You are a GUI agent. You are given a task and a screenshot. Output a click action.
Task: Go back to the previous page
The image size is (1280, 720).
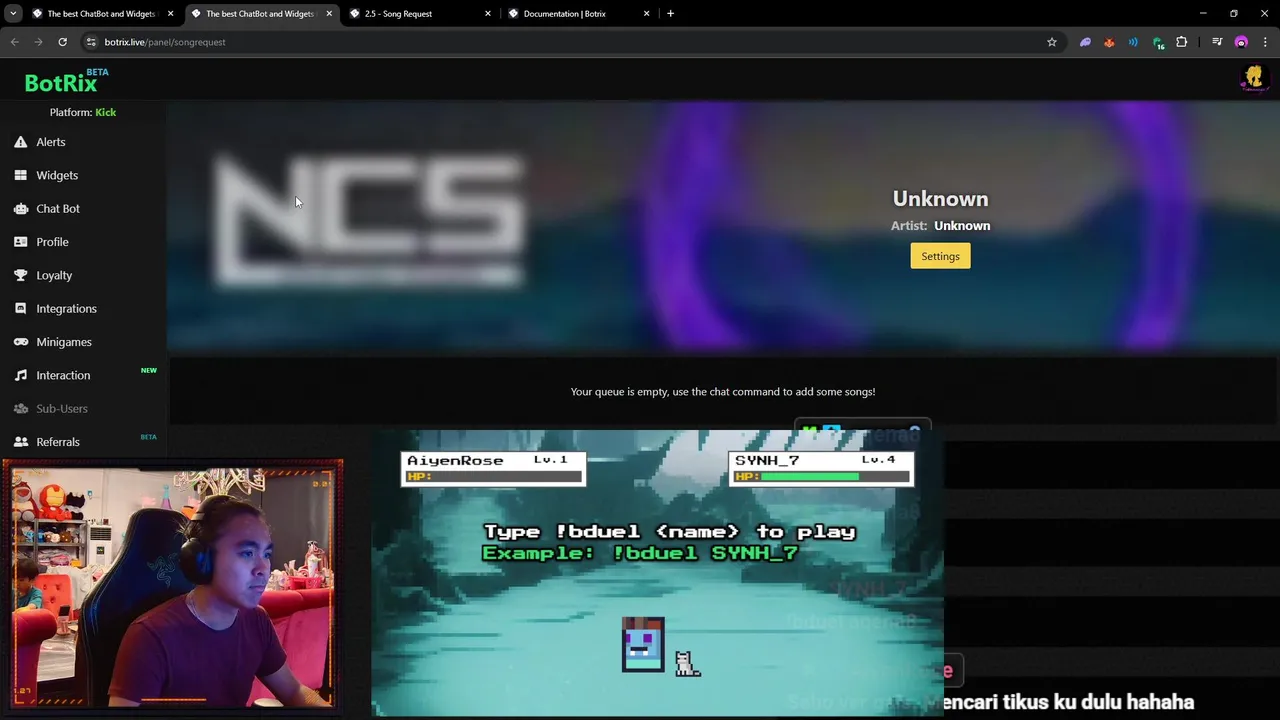(14, 42)
